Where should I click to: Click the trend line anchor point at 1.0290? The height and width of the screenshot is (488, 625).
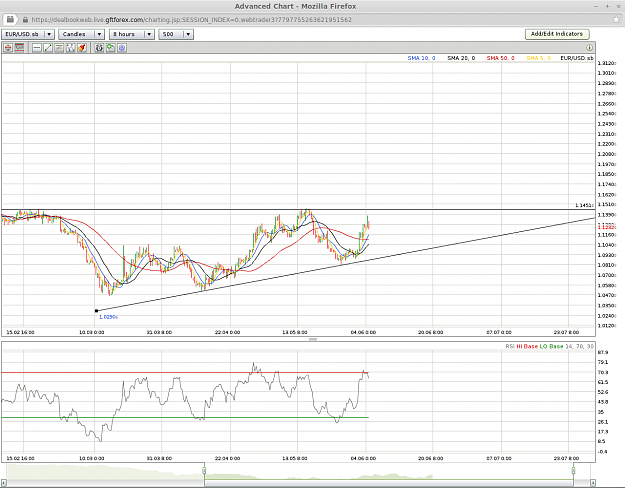pos(96,311)
